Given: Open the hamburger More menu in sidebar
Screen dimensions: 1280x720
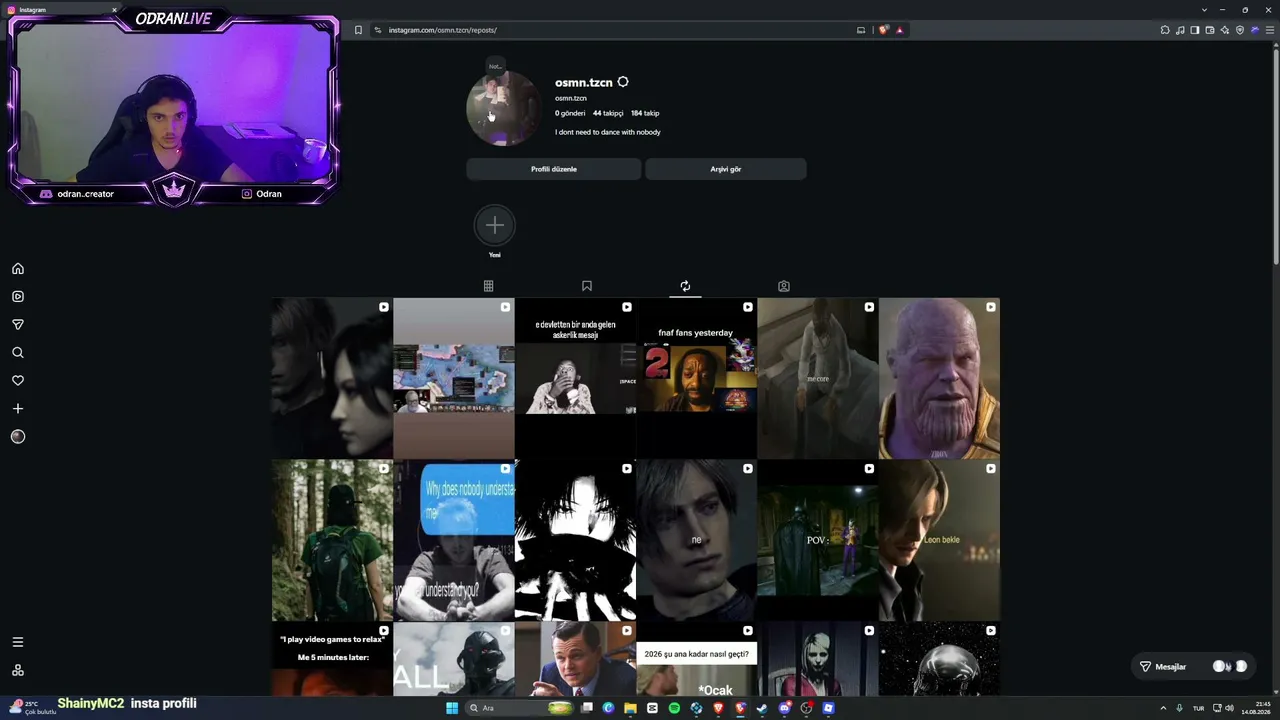Looking at the screenshot, I should point(18,642).
